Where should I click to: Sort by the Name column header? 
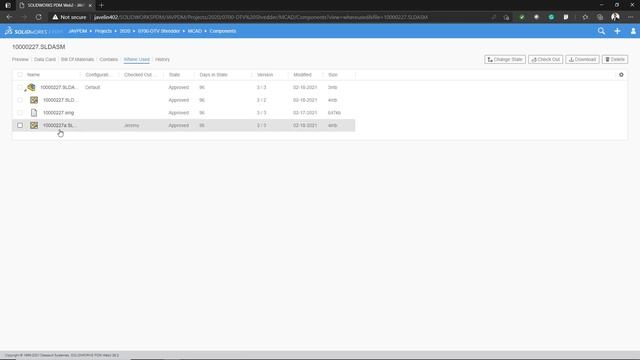[x=33, y=75]
